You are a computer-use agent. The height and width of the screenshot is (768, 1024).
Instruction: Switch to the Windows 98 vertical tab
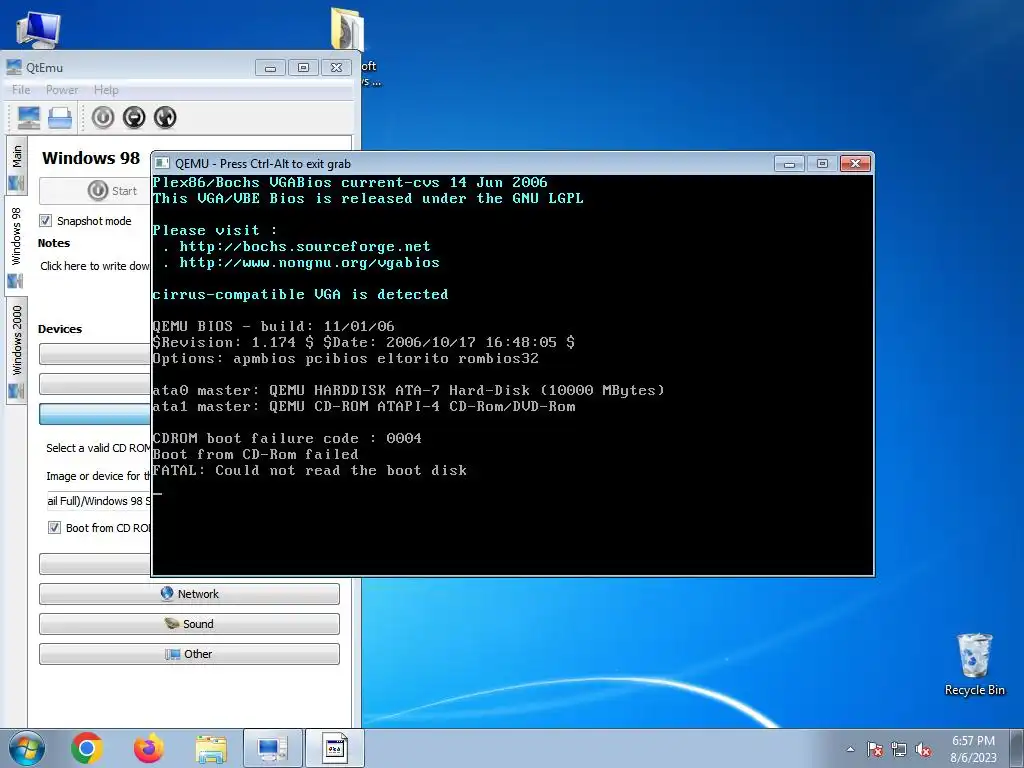(x=16, y=246)
